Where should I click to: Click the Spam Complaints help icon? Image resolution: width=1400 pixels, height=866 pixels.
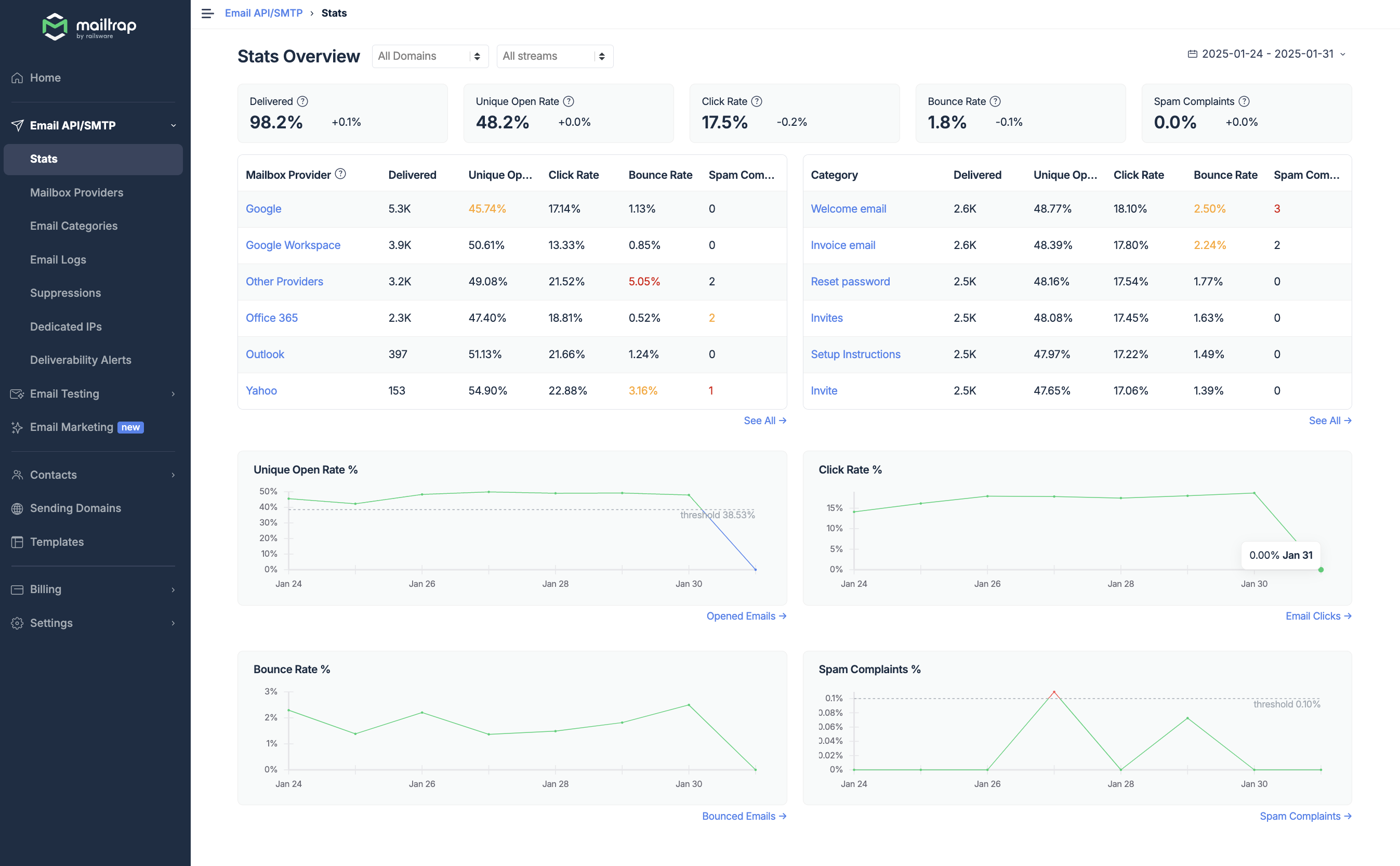[1244, 101]
